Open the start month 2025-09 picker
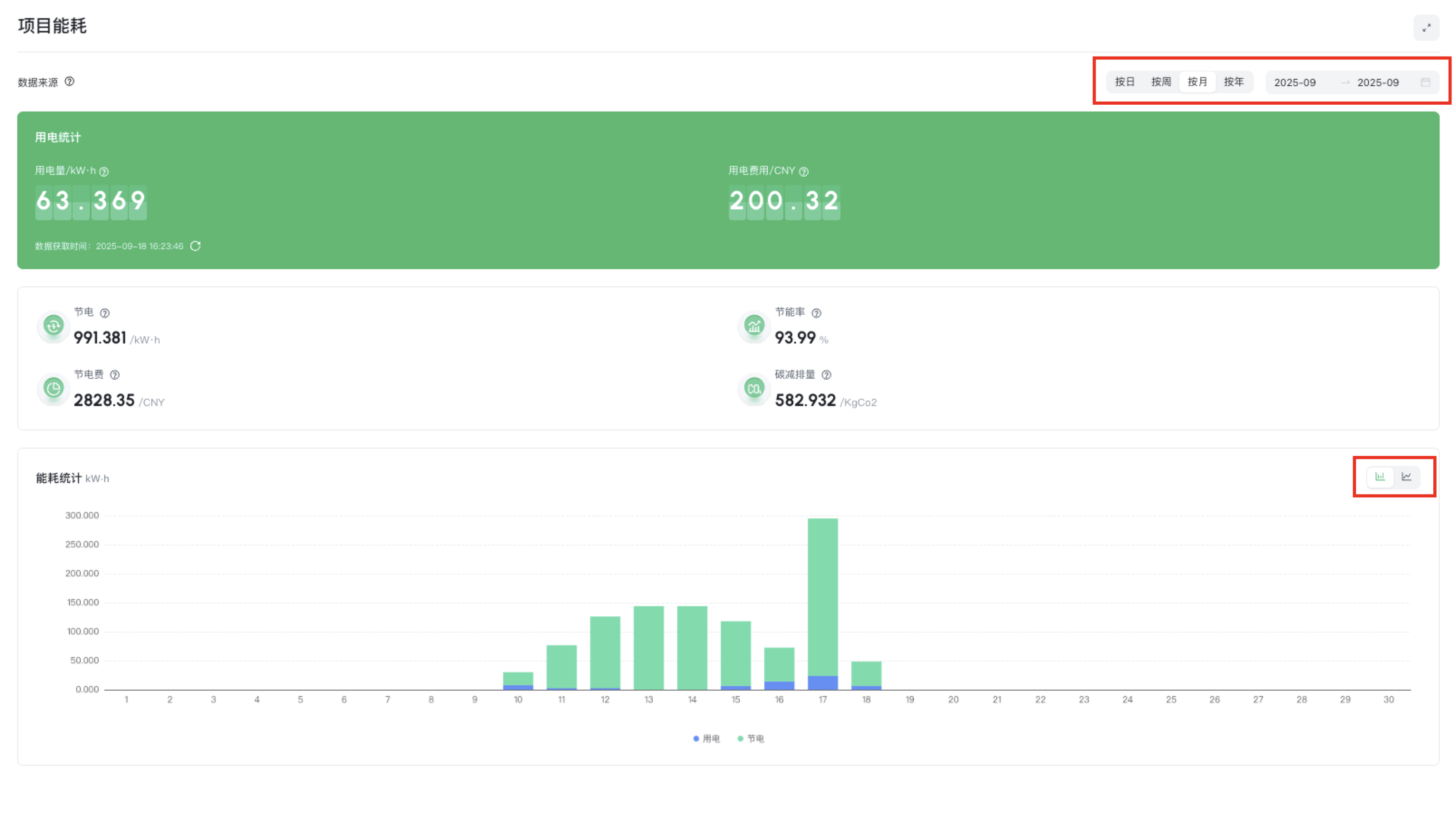The image size is (1456, 822). (1295, 82)
